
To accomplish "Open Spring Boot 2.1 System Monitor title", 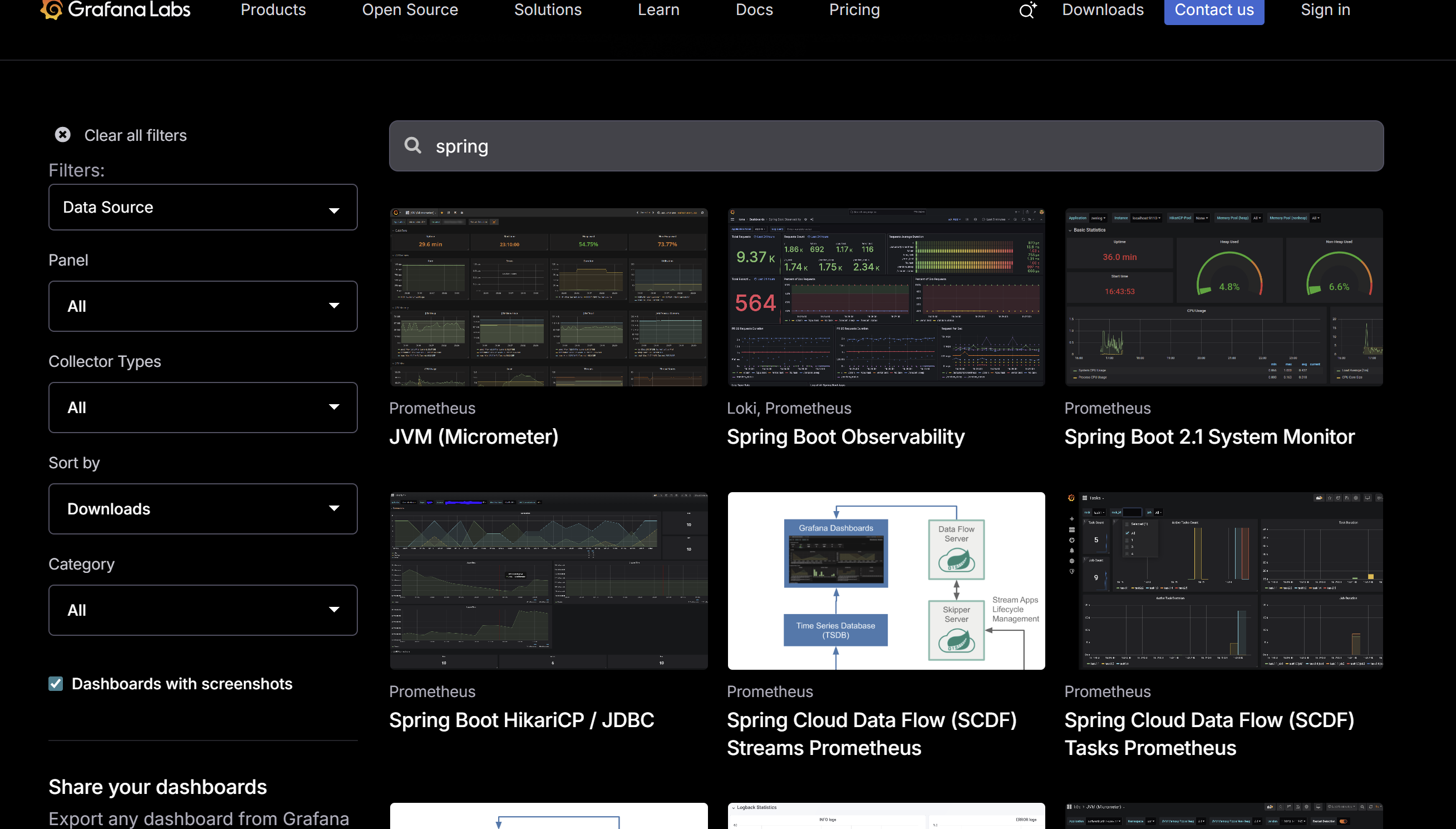I will pos(1209,436).
